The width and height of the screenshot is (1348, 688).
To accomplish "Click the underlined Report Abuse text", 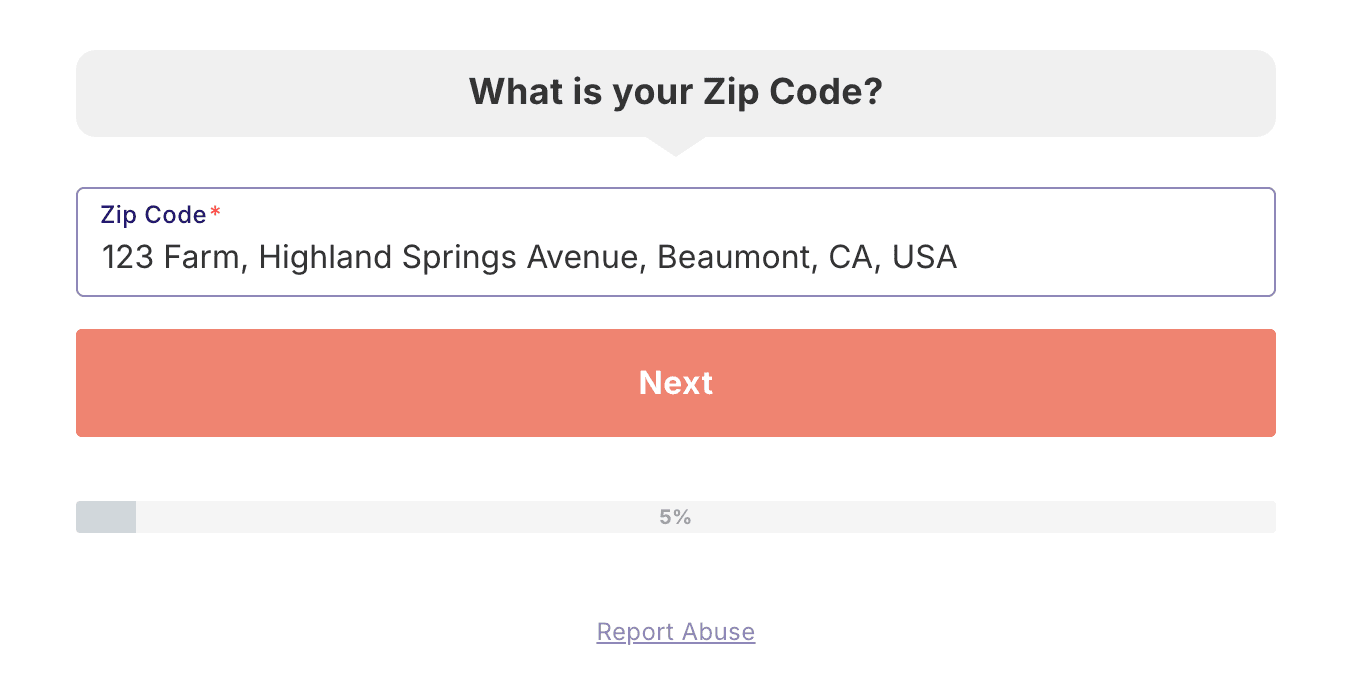I will pos(675,631).
